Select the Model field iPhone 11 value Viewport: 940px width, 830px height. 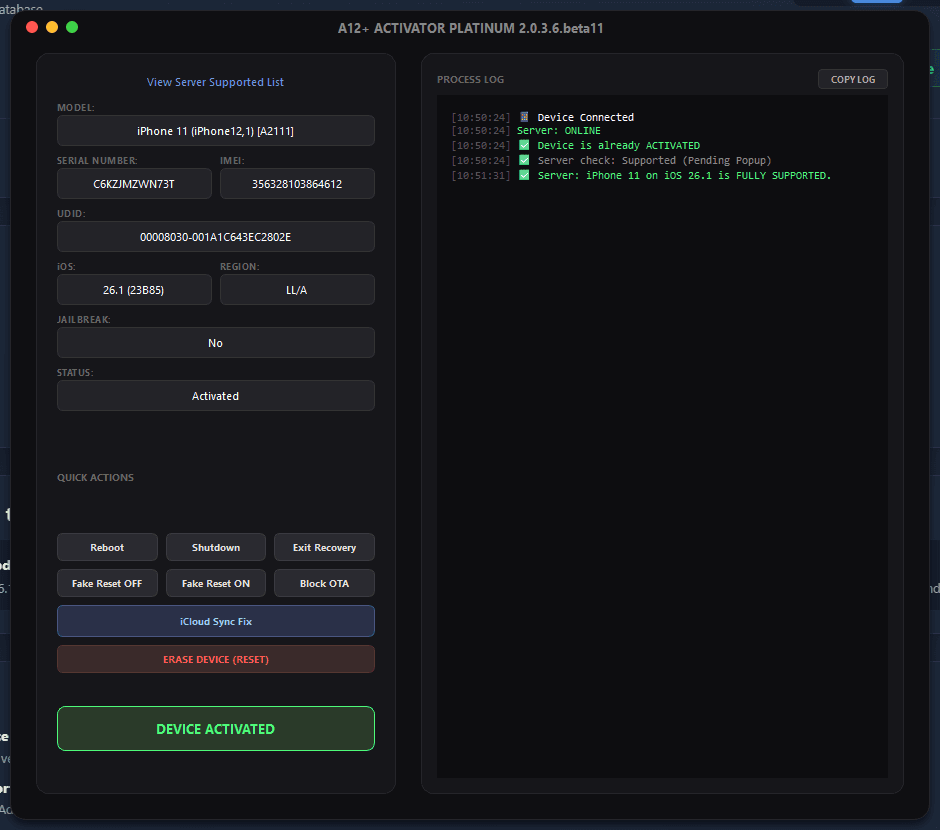pos(216,131)
